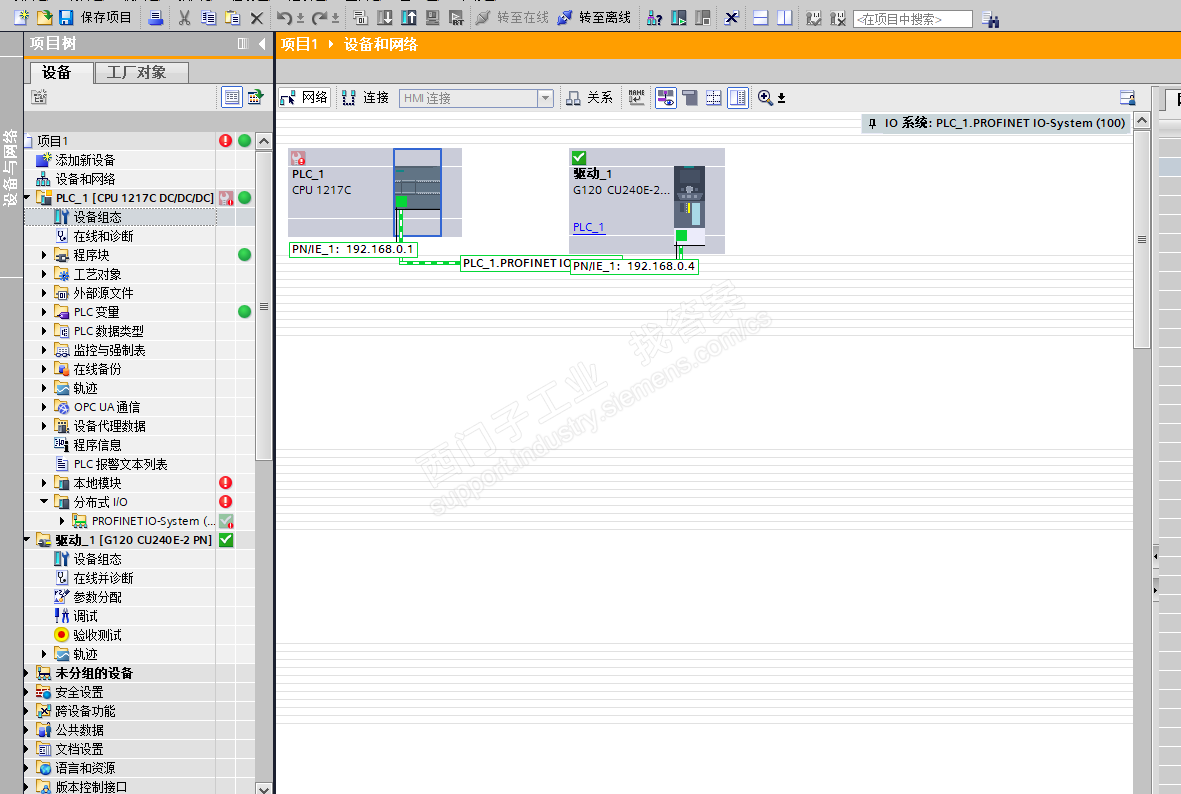1181x794 pixels.
Task: Toggle 连接 connections mode
Action: 365,97
